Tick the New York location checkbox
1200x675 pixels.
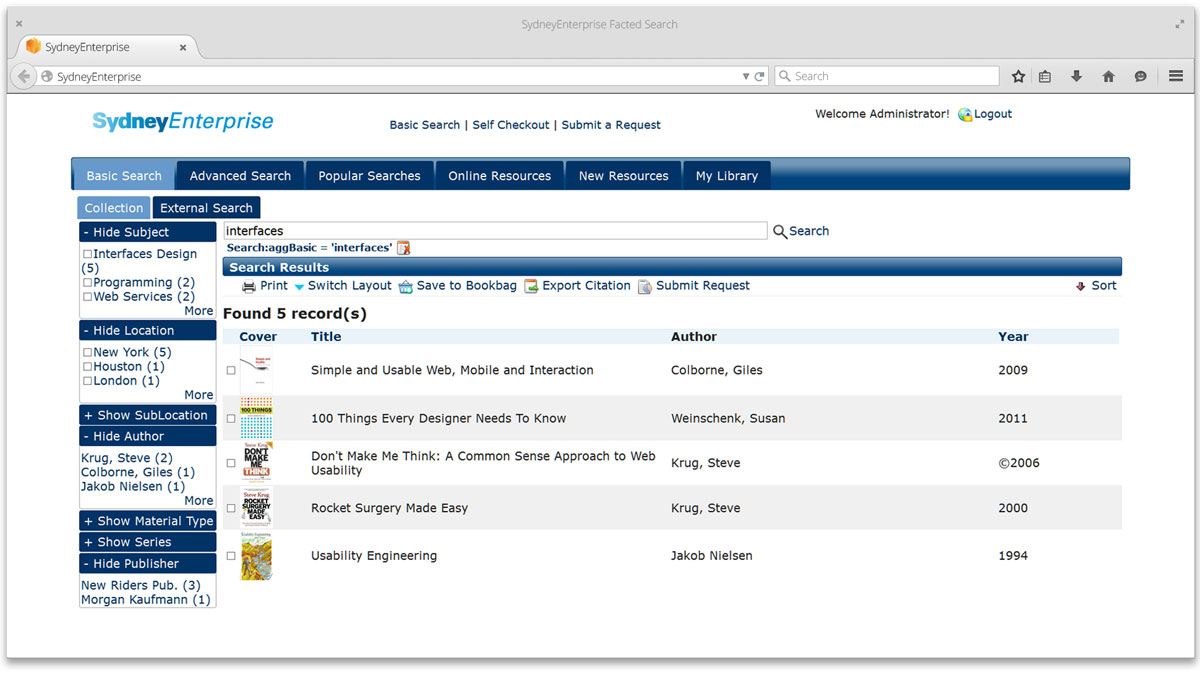(87, 352)
